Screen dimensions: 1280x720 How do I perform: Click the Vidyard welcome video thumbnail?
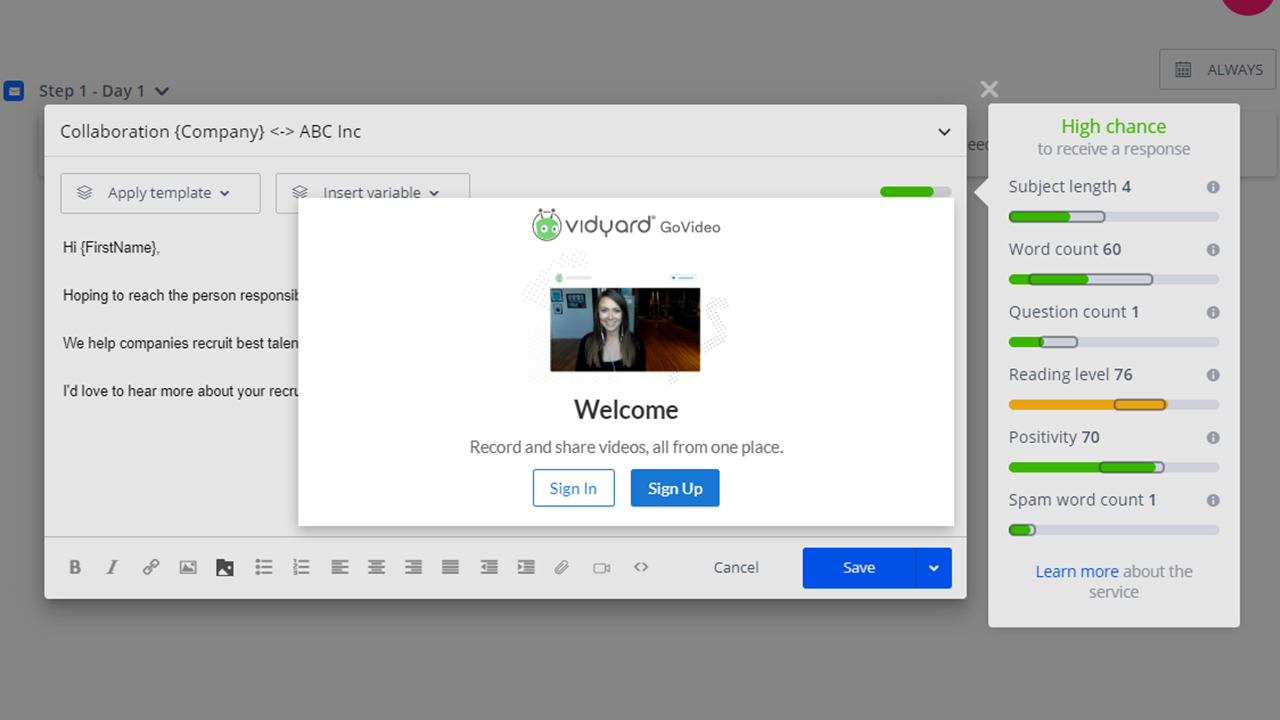click(625, 329)
